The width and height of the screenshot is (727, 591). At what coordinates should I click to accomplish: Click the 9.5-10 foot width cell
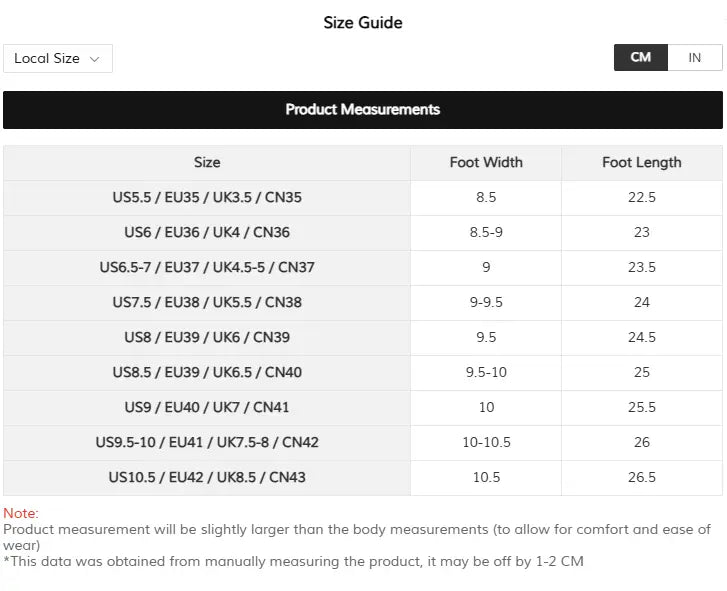pos(486,373)
